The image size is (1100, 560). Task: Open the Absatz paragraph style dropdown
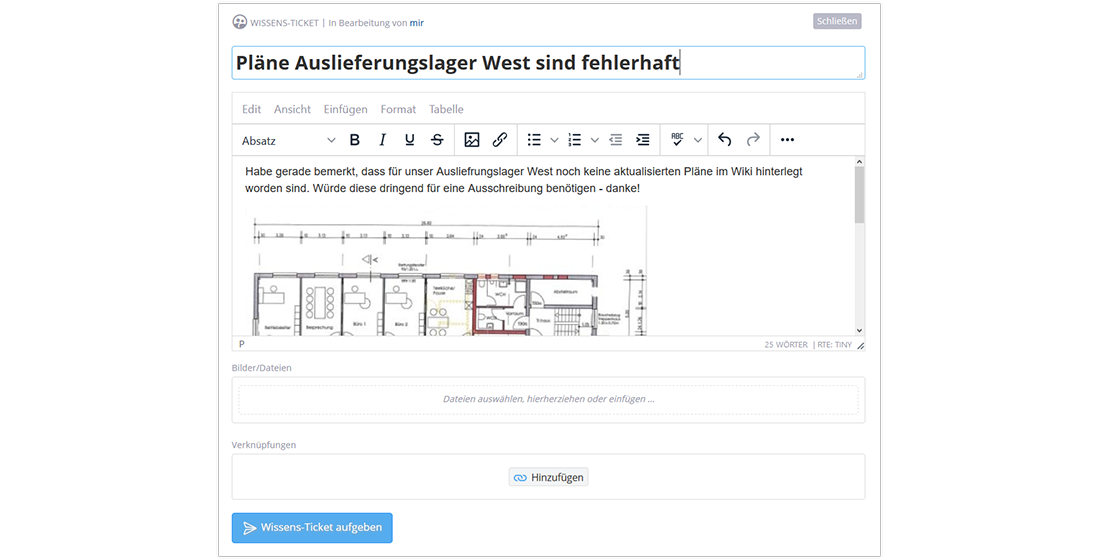tap(288, 141)
